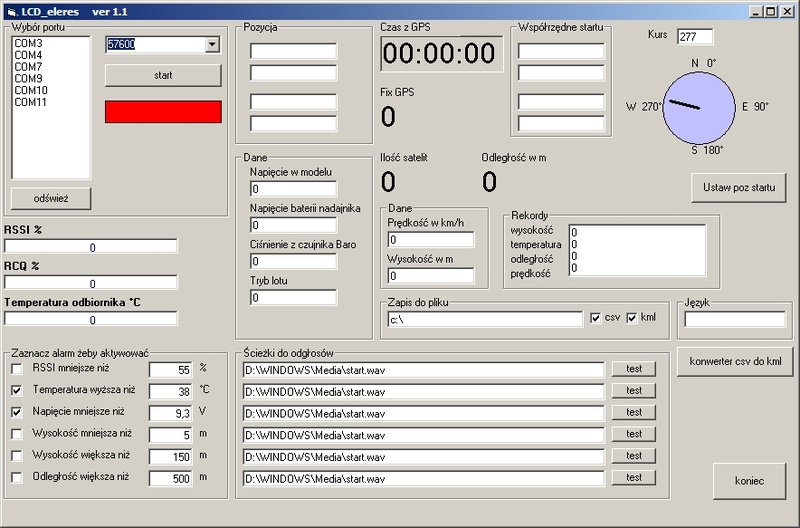This screenshot has height=528, width=800.
Task: Click the first Pozycja field
Action: tap(293, 51)
